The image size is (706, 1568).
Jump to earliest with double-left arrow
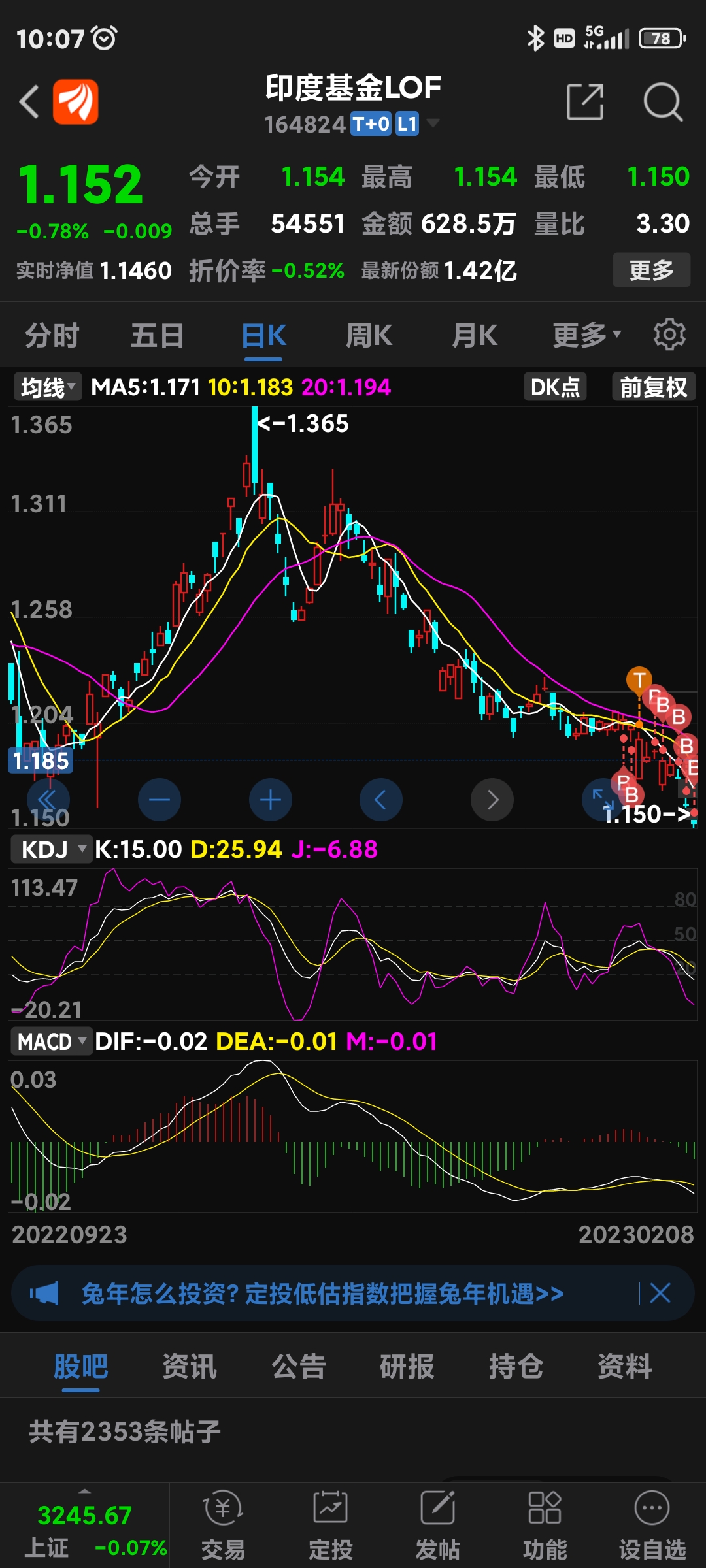click(x=48, y=800)
